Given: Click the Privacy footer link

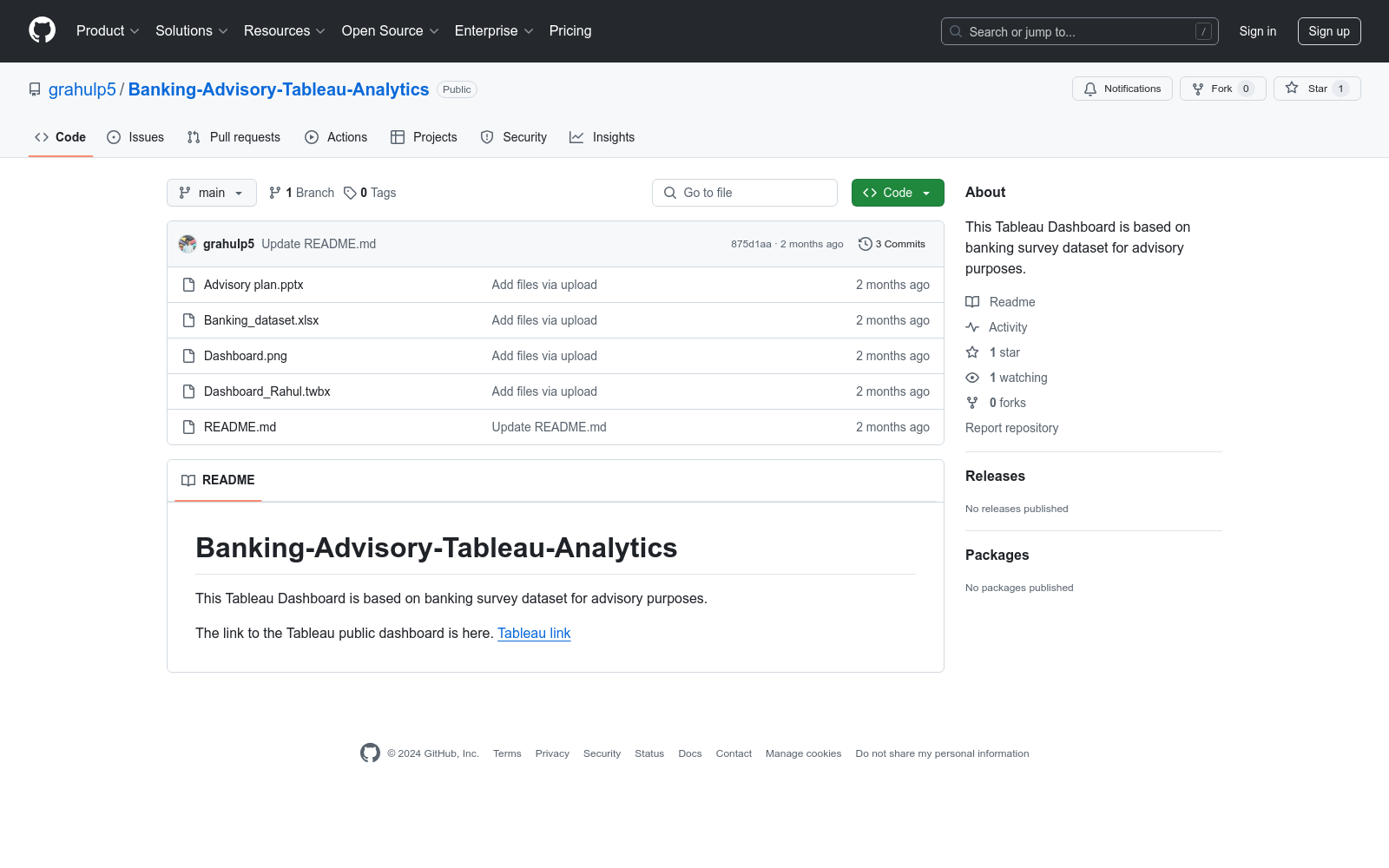Looking at the screenshot, I should pyautogui.click(x=552, y=753).
